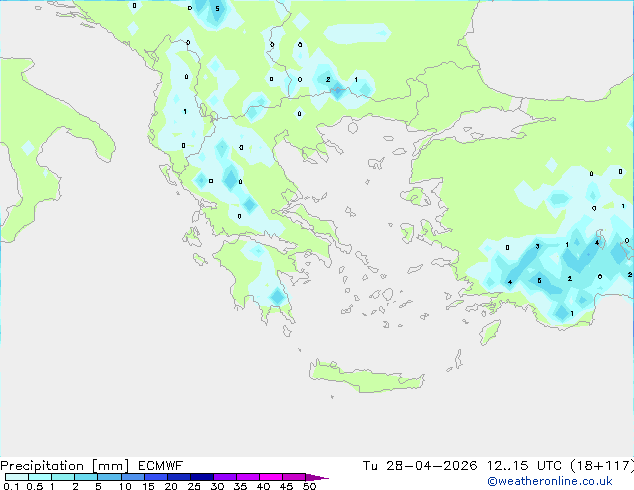Click the ECMWF model label
The image size is (634, 490).
pos(161,466)
